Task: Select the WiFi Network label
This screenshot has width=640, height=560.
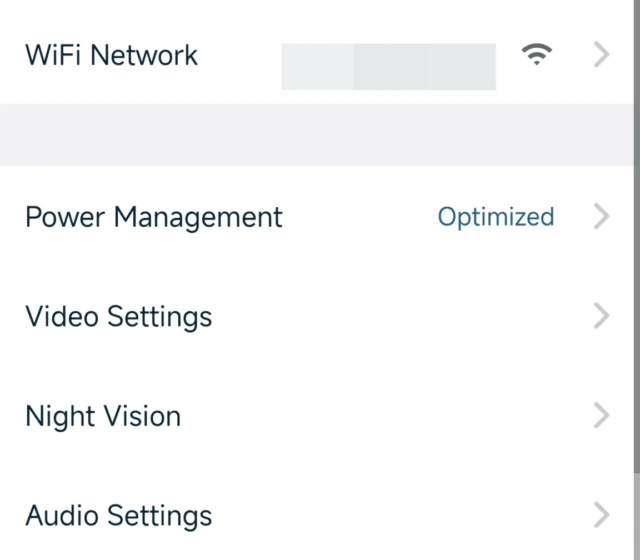Action: point(111,55)
